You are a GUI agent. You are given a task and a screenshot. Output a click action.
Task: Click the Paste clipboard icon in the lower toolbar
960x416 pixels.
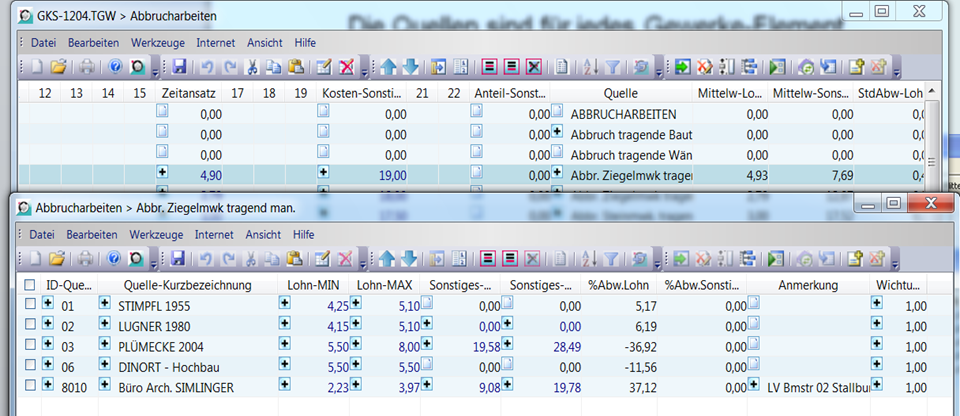click(x=295, y=259)
